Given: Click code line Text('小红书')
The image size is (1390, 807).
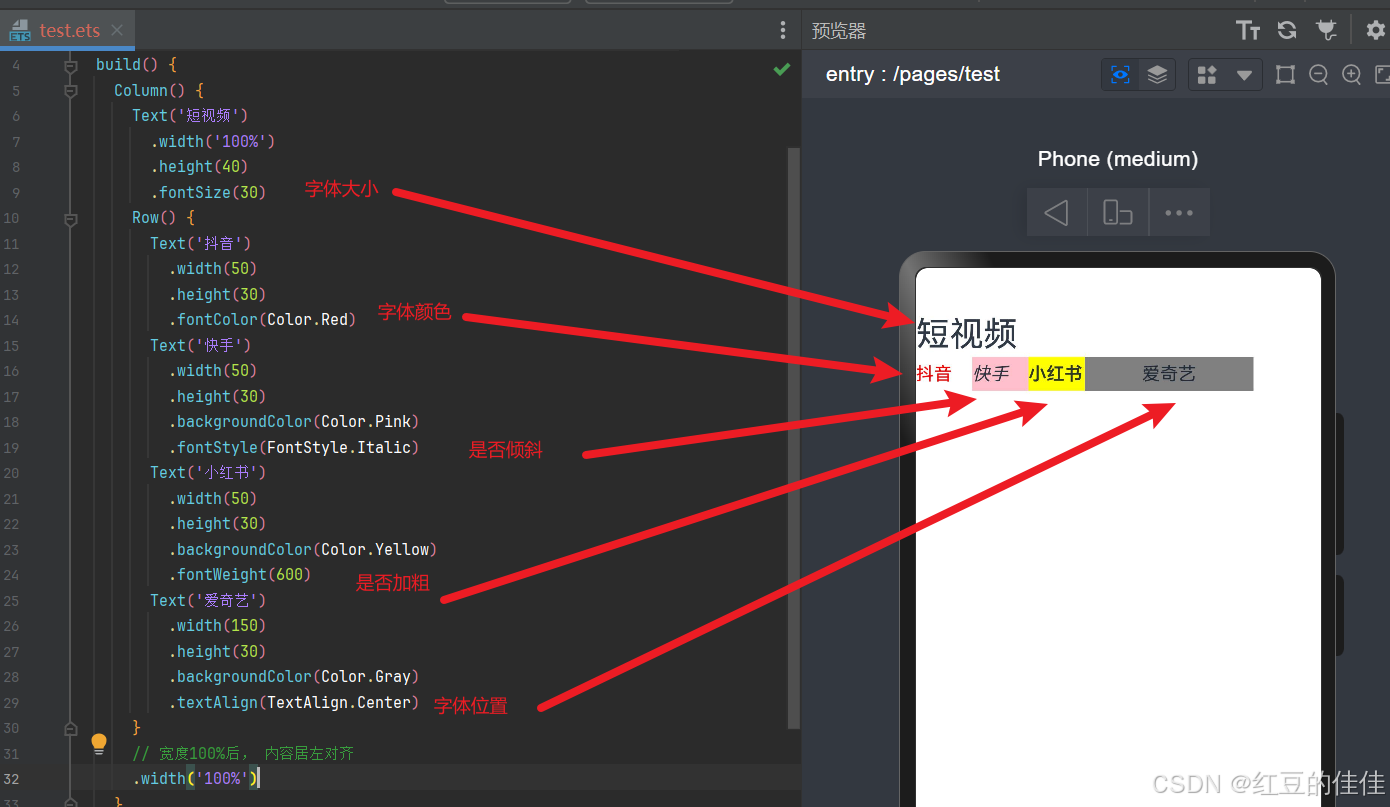Looking at the screenshot, I should [x=208, y=473].
